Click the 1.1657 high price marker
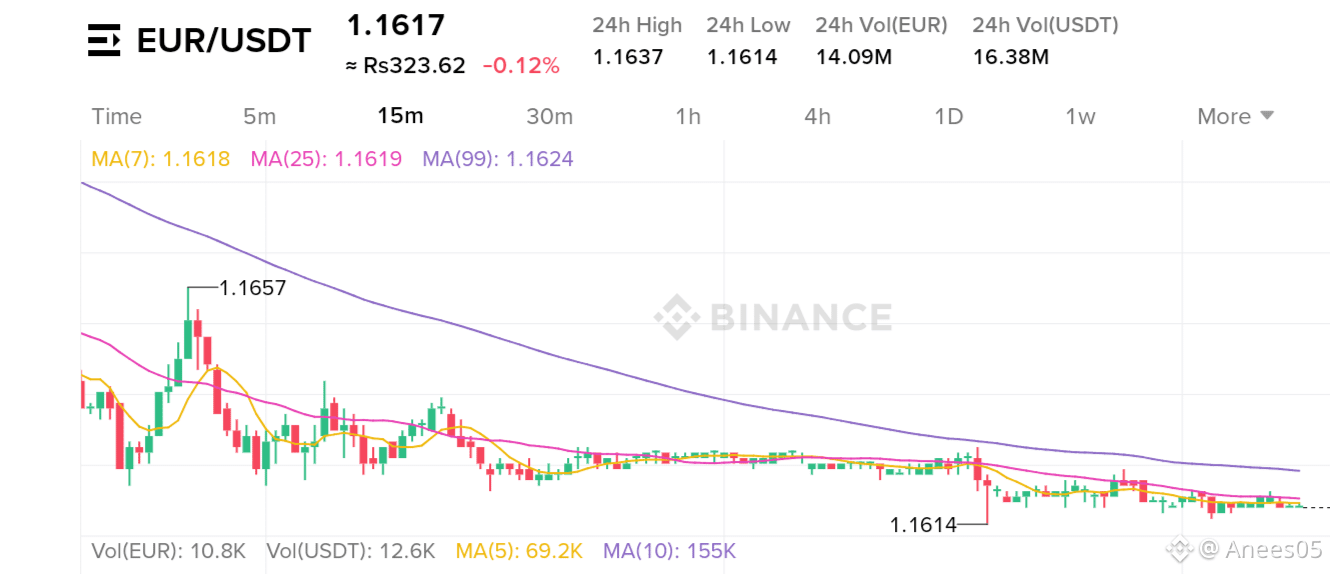This screenshot has width=1330, height=574. 253,288
